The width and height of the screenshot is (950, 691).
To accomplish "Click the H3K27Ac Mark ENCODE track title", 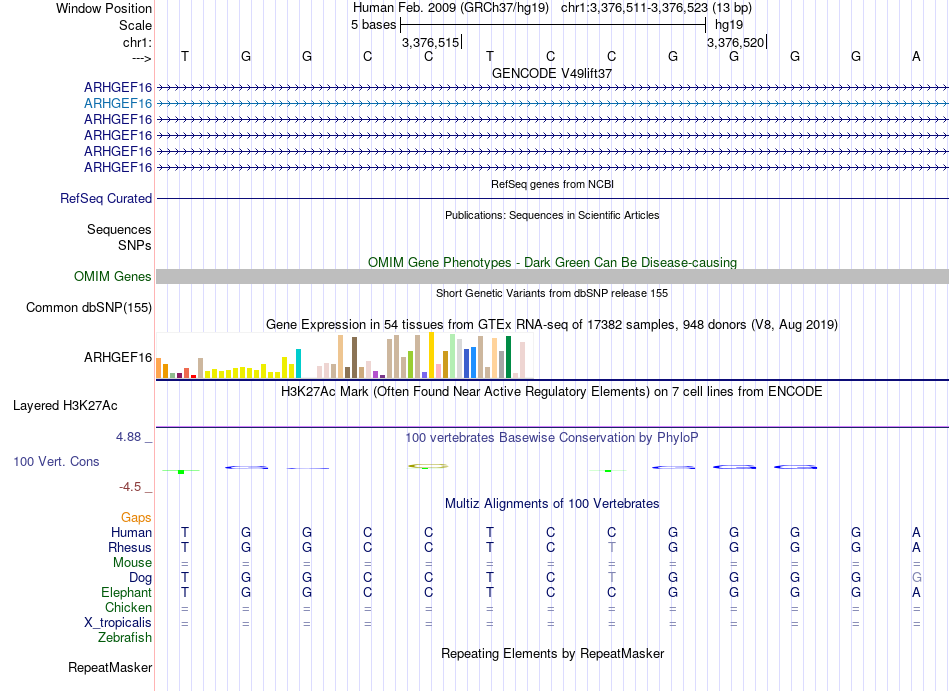I will coord(552,392).
